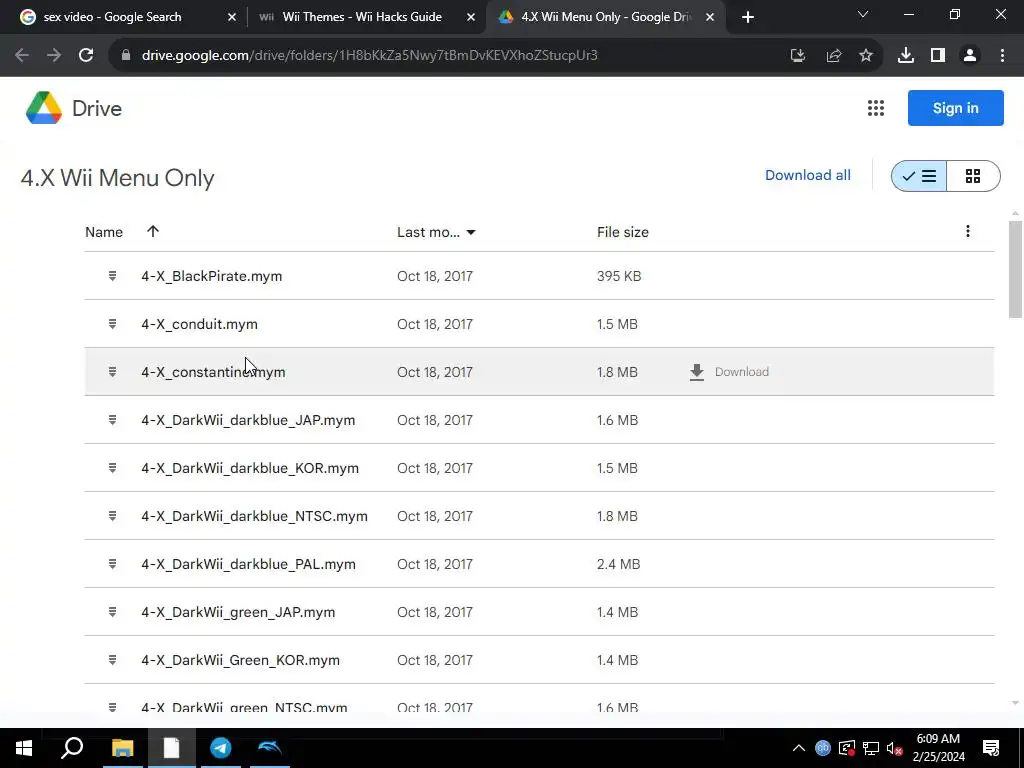The image size is (1024, 768).
Task: Open the notification center
Action: coord(991,748)
